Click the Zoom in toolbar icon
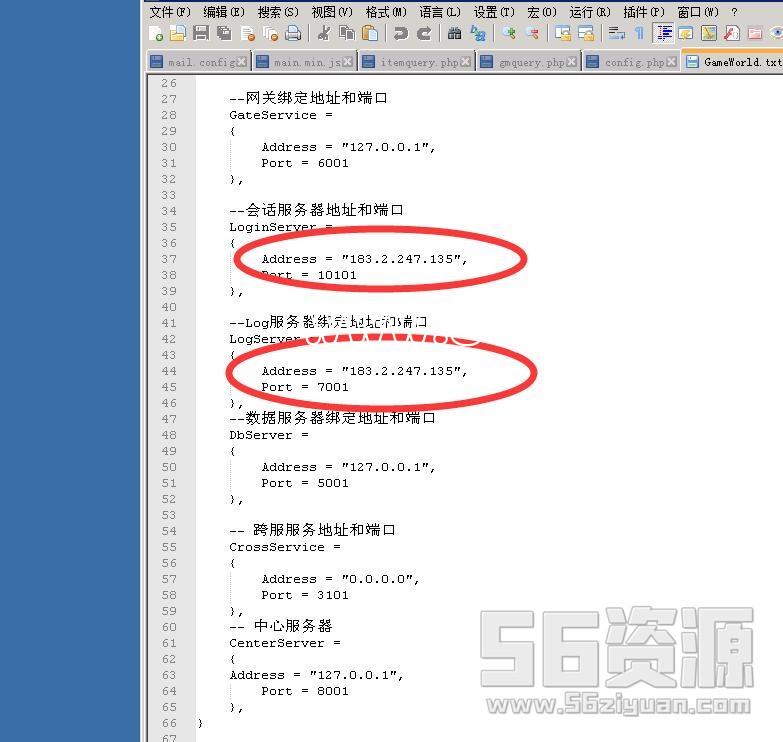Image resolution: width=783 pixels, height=742 pixels. 509,33
